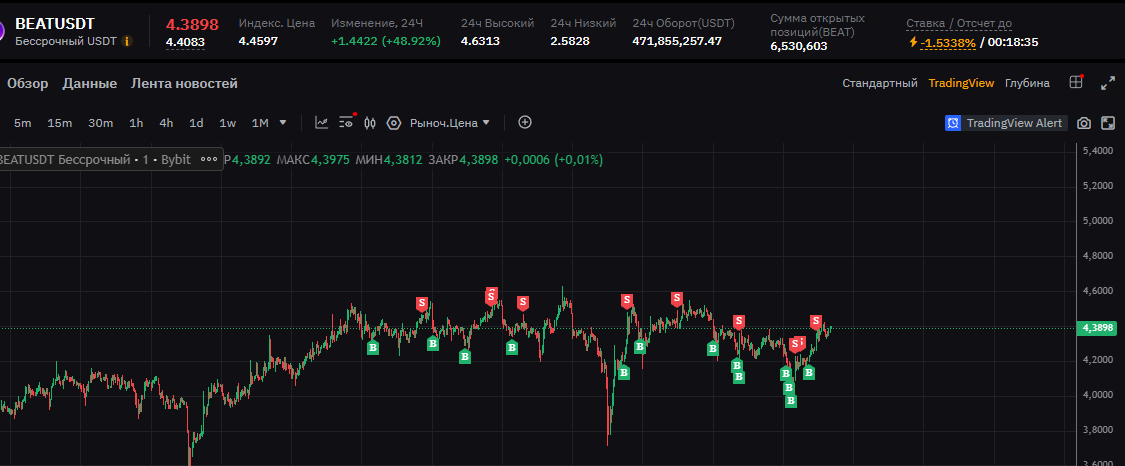Select the TradingView chart mode

(961, 83)
